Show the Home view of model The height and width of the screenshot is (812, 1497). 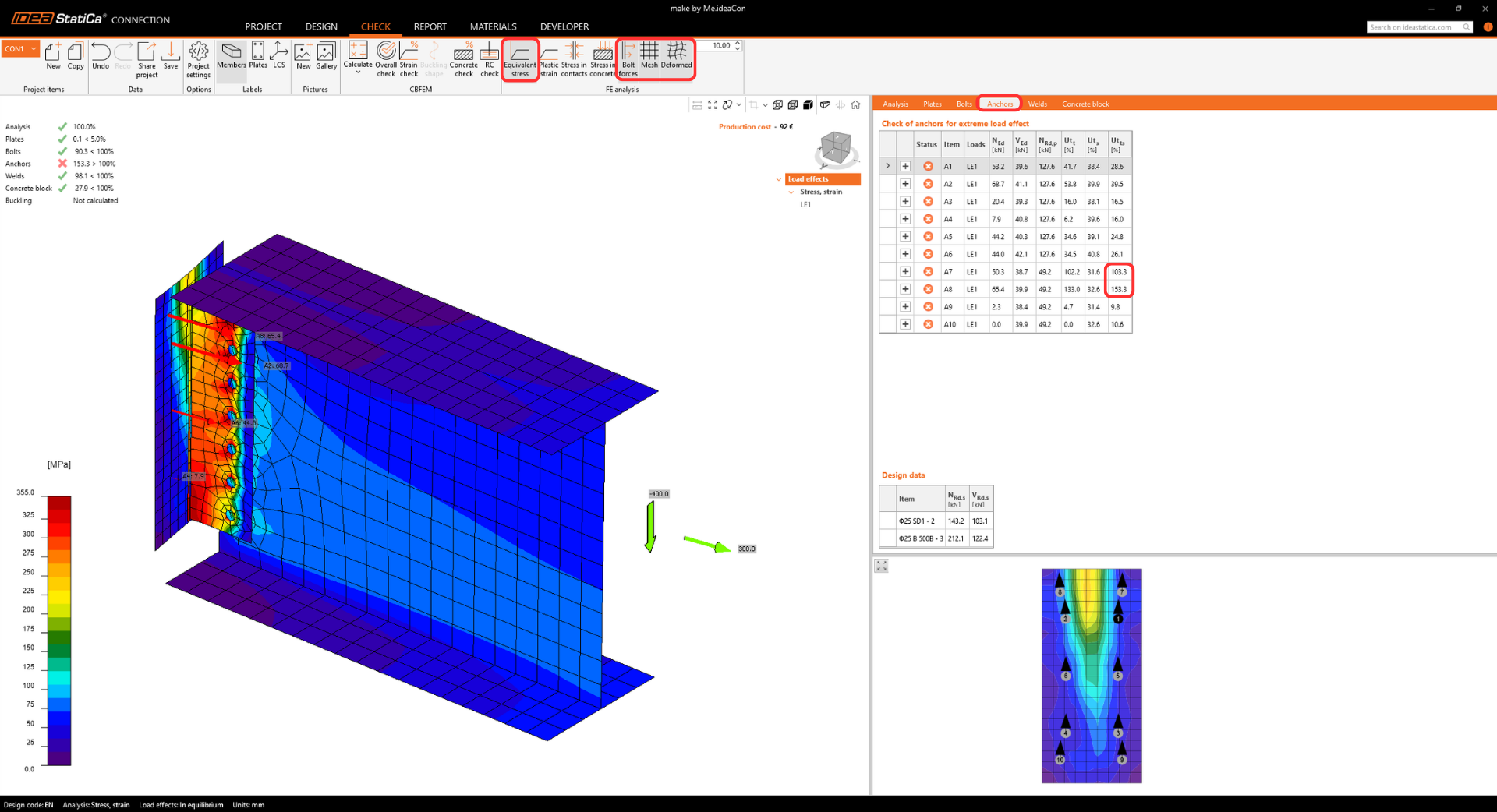856,104
